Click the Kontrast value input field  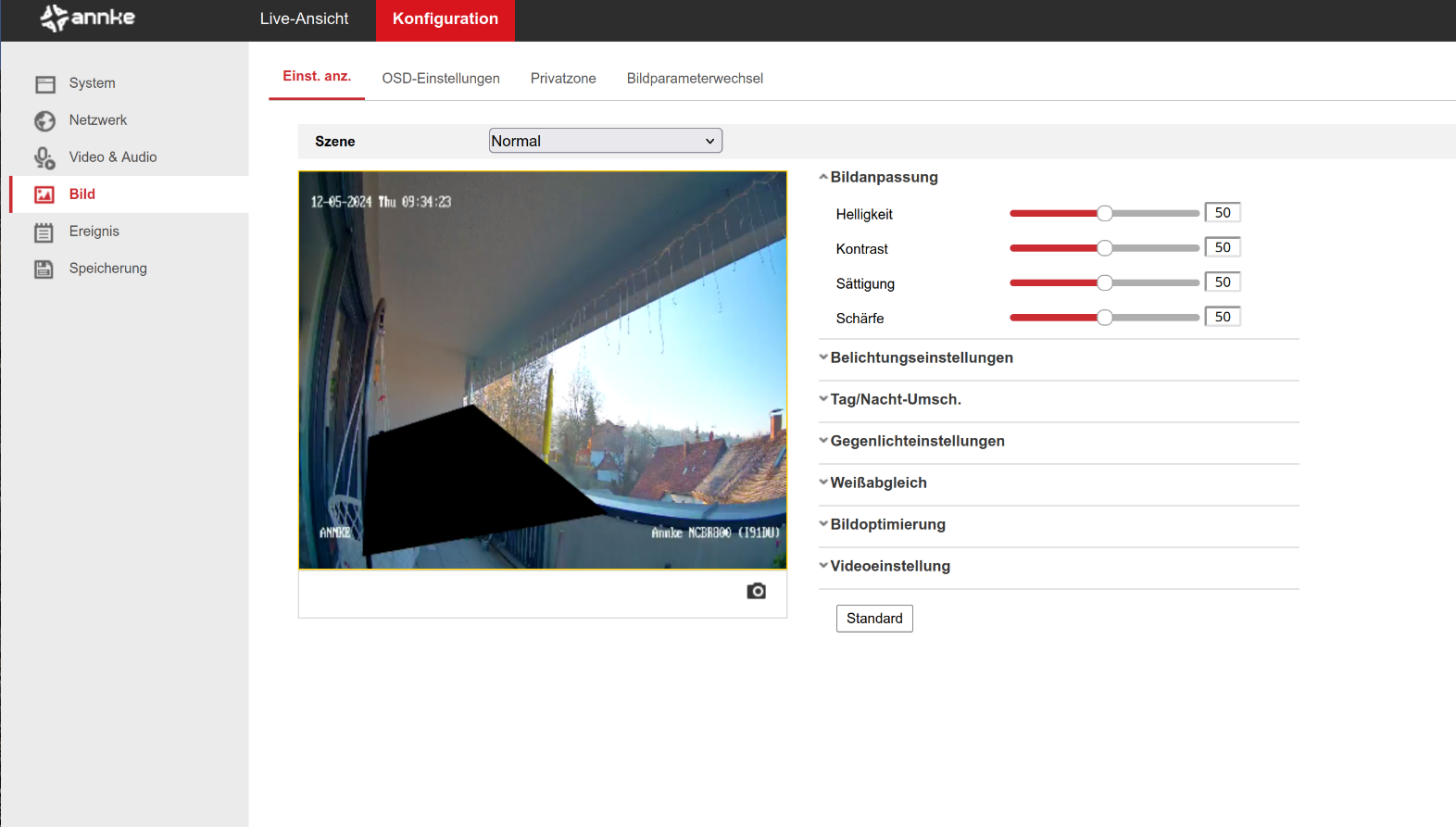[x=1223, y=247]
